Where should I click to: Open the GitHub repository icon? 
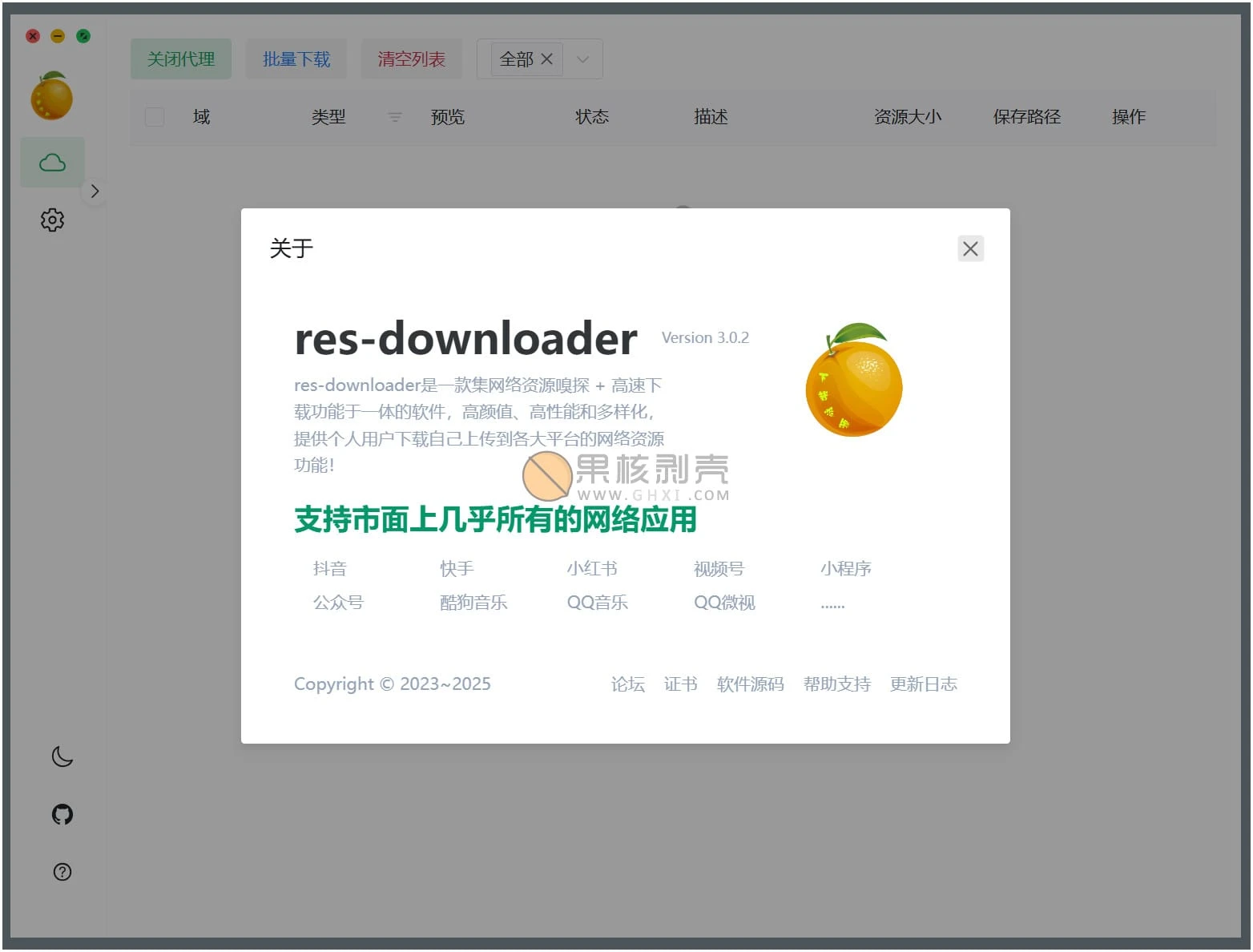(x=62, y=814)
